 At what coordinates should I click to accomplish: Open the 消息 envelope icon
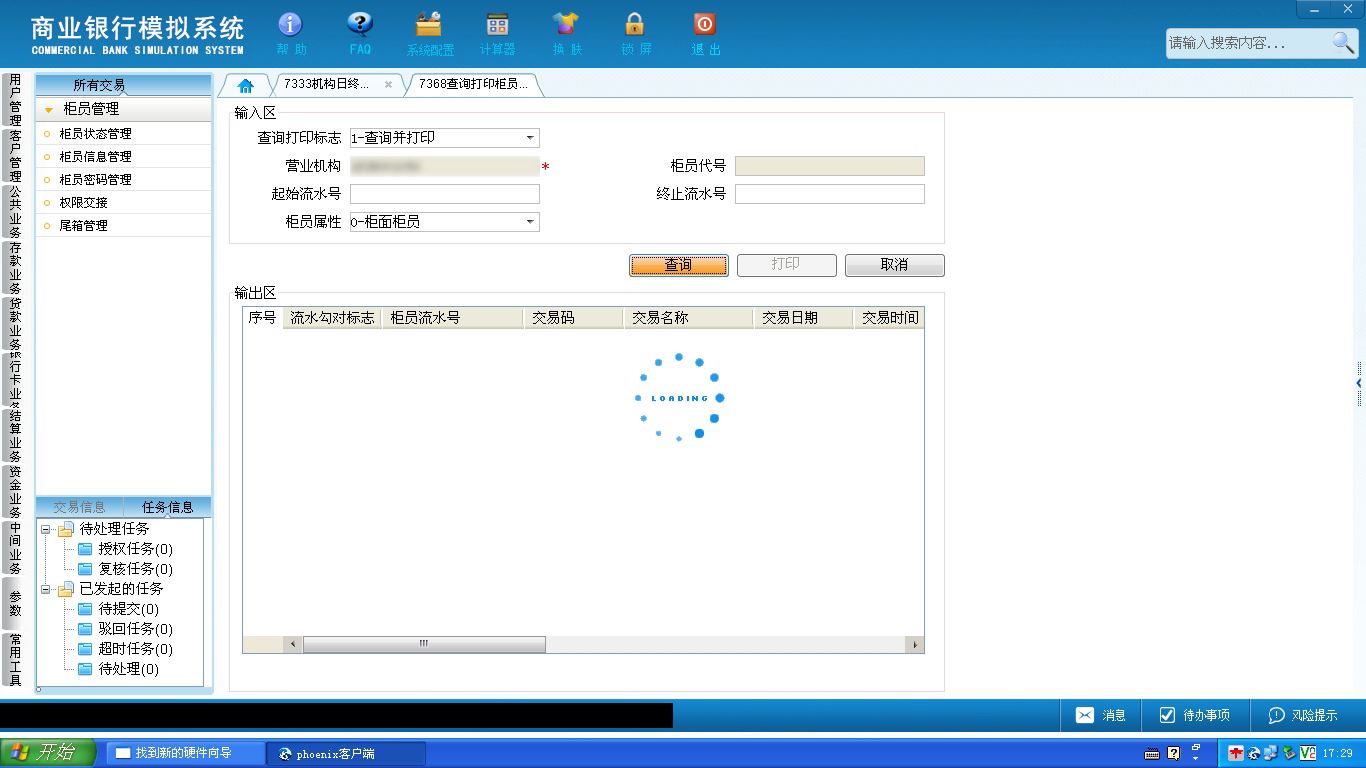pyautogui.click(x=1085, y=715)
